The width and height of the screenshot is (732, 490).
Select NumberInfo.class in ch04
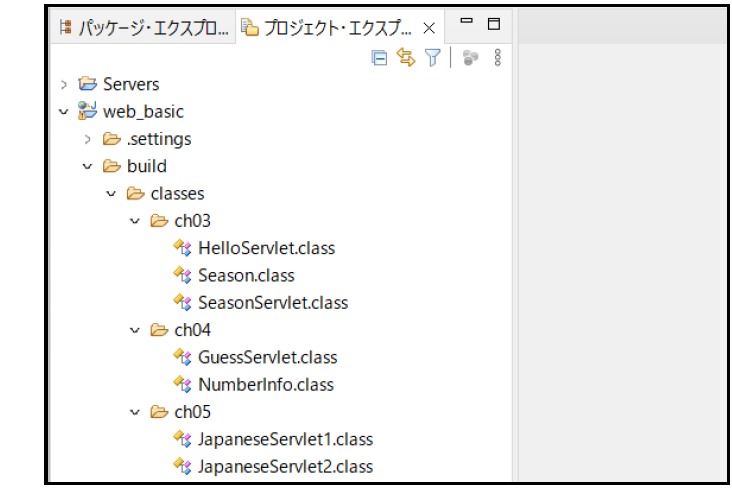[265, 384]
